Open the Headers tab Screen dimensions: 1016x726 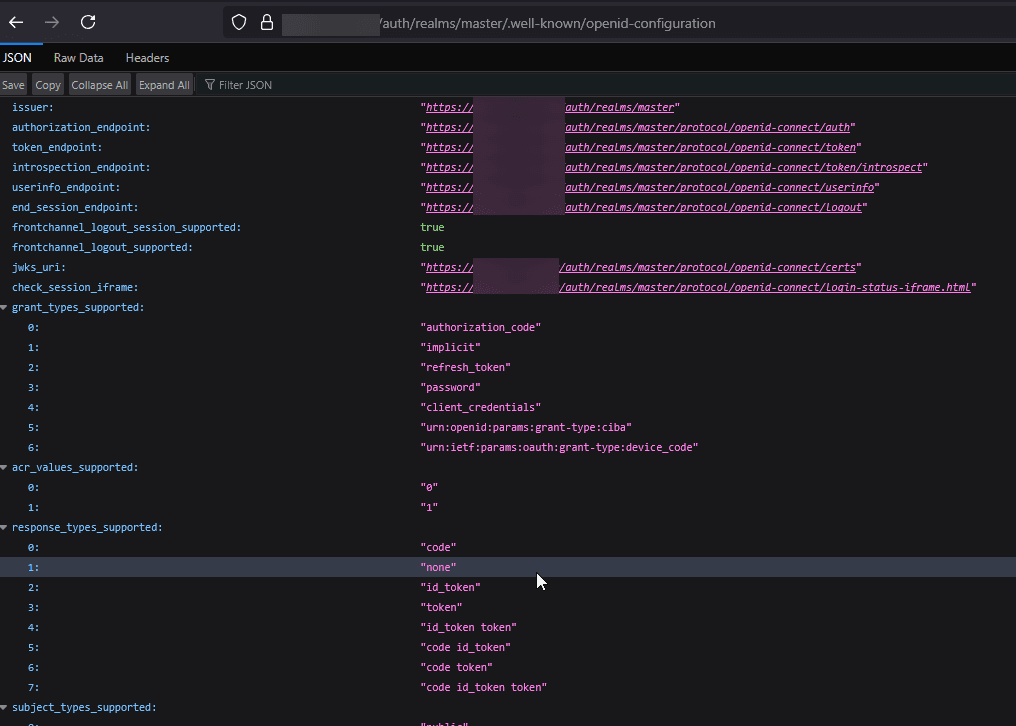pos(147,58)
